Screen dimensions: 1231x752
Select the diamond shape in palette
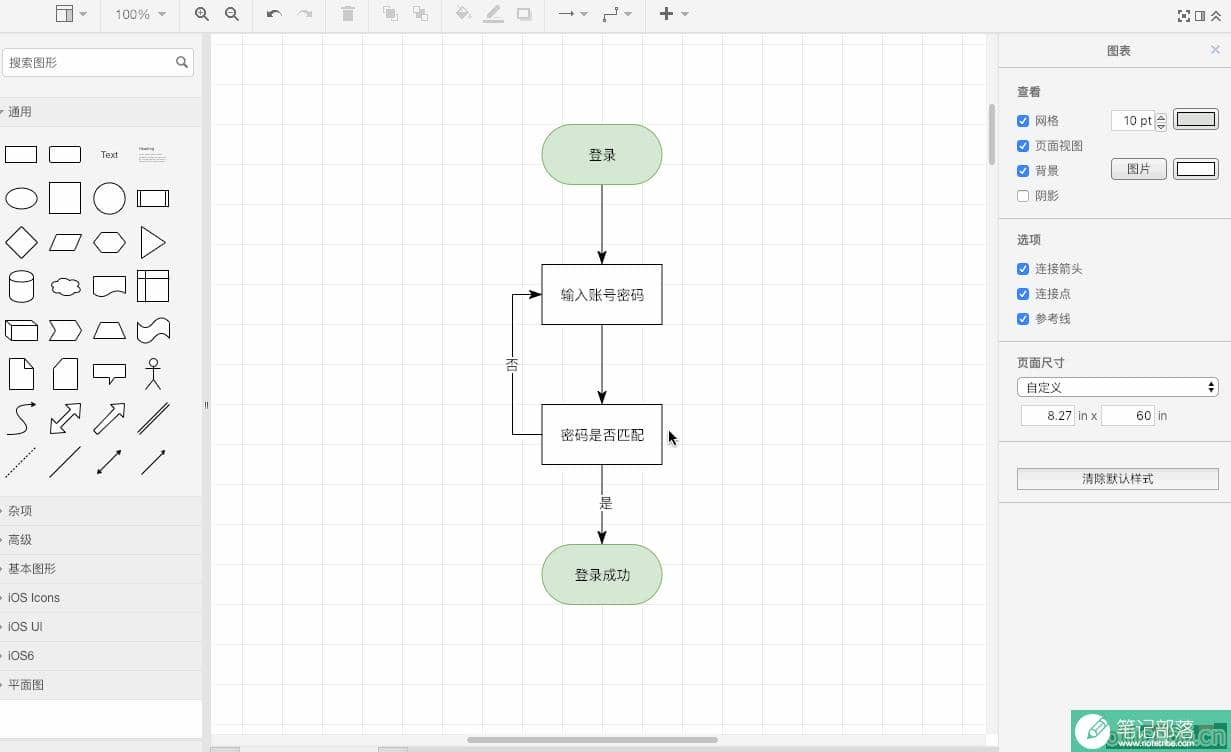[21, 242]
